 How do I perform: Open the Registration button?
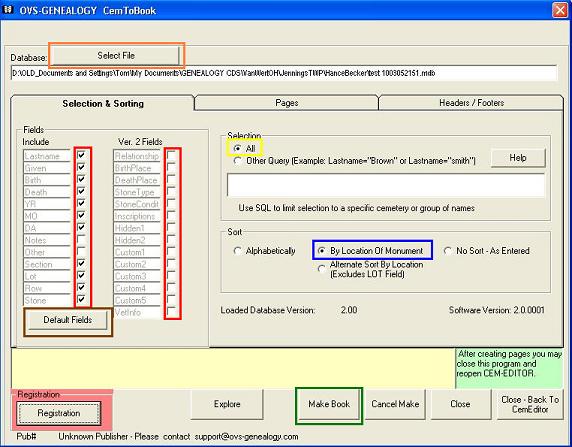59,413
